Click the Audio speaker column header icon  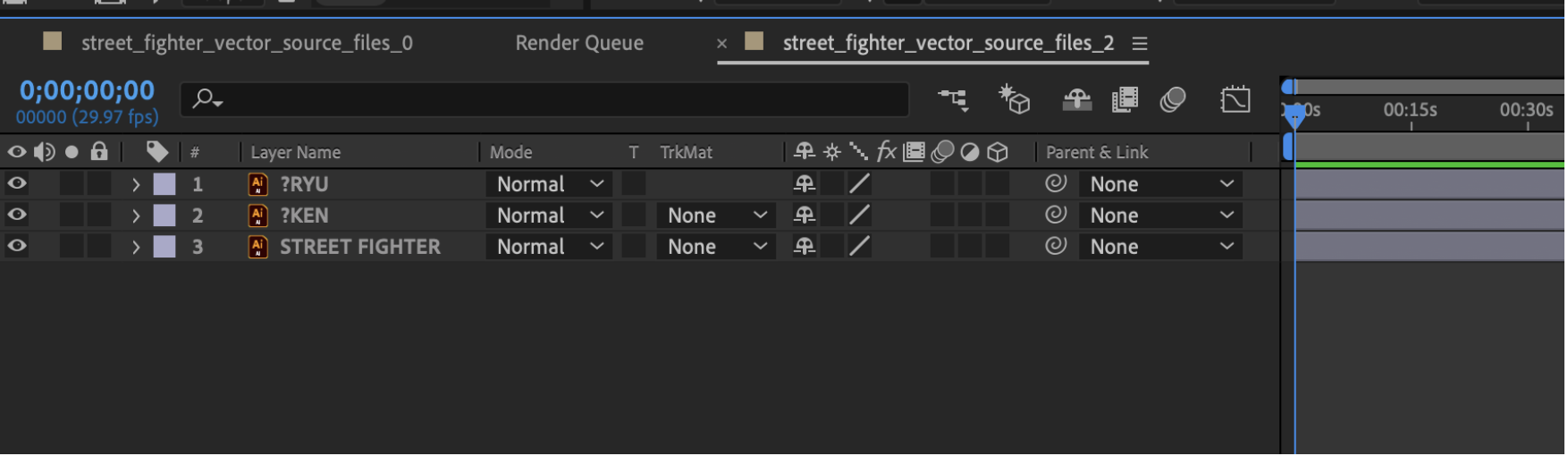[45, 152]
